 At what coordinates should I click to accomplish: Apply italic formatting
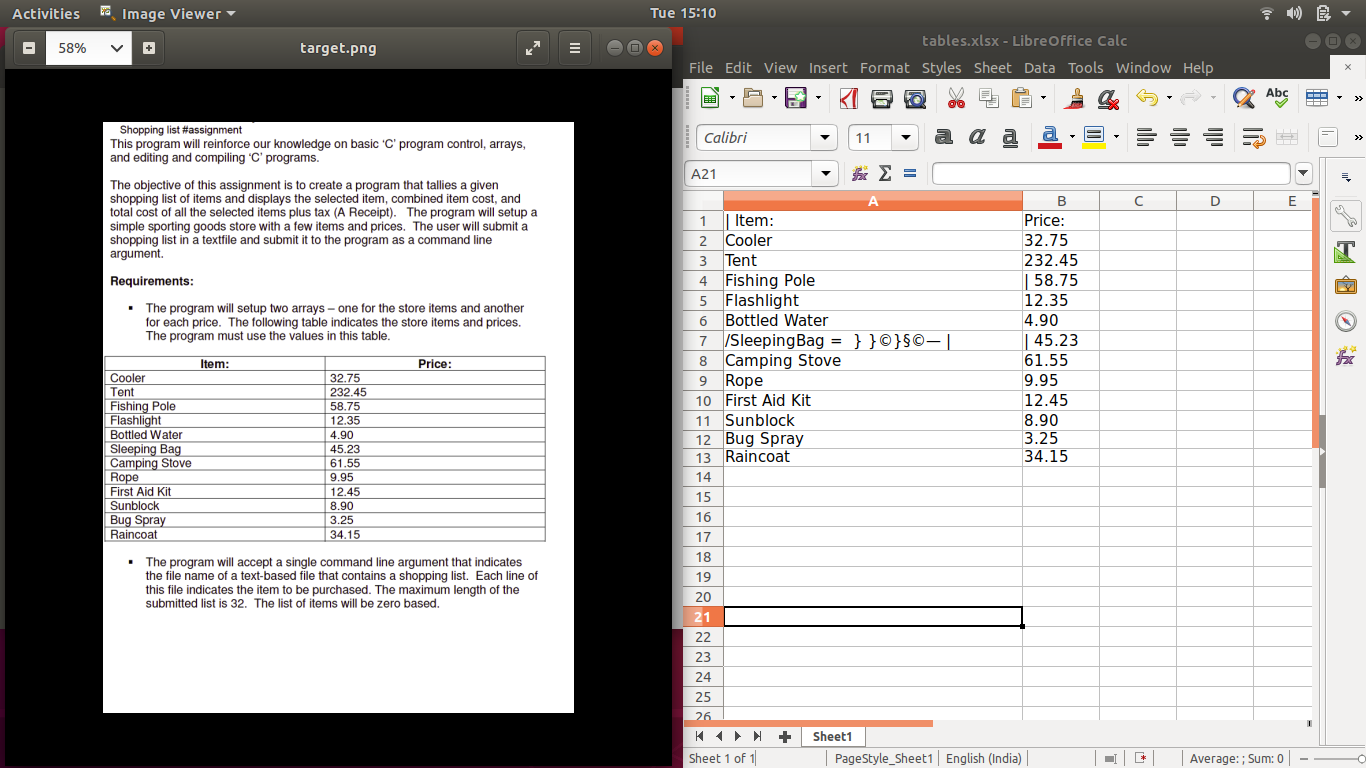point(977,138)
